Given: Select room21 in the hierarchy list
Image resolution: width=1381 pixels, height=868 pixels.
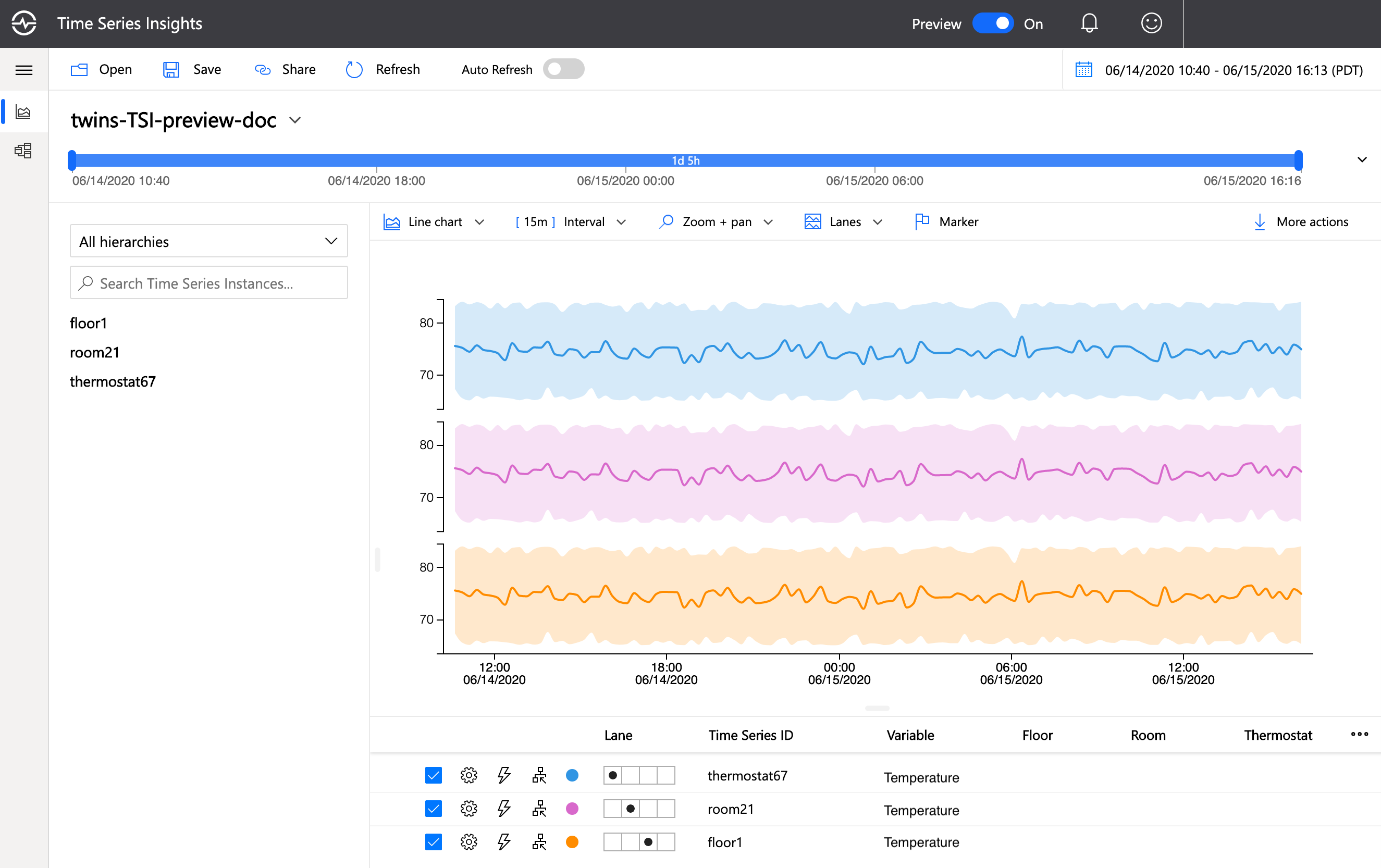Looking at the screenshot, I should pyautogui.click(x=95, y=353).
